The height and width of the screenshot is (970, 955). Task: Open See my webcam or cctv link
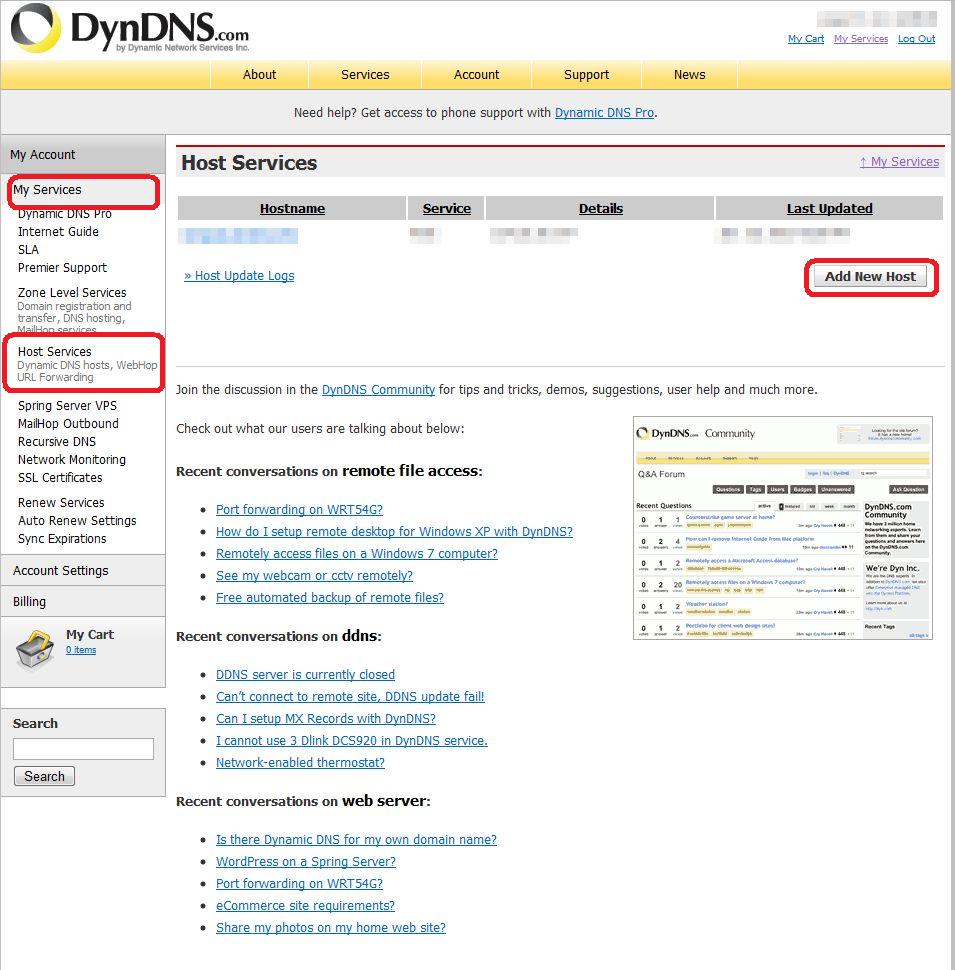[x=314, y=576]
